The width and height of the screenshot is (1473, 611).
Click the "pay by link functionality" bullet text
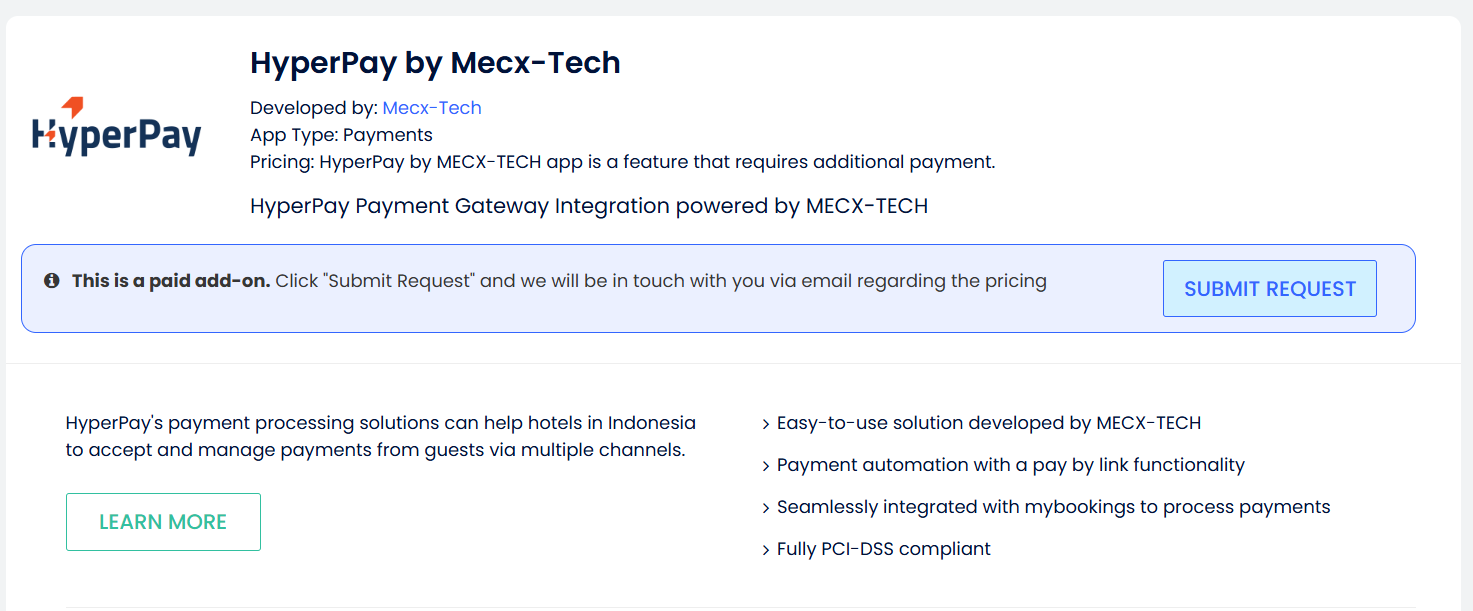(x=1010, y=465)
